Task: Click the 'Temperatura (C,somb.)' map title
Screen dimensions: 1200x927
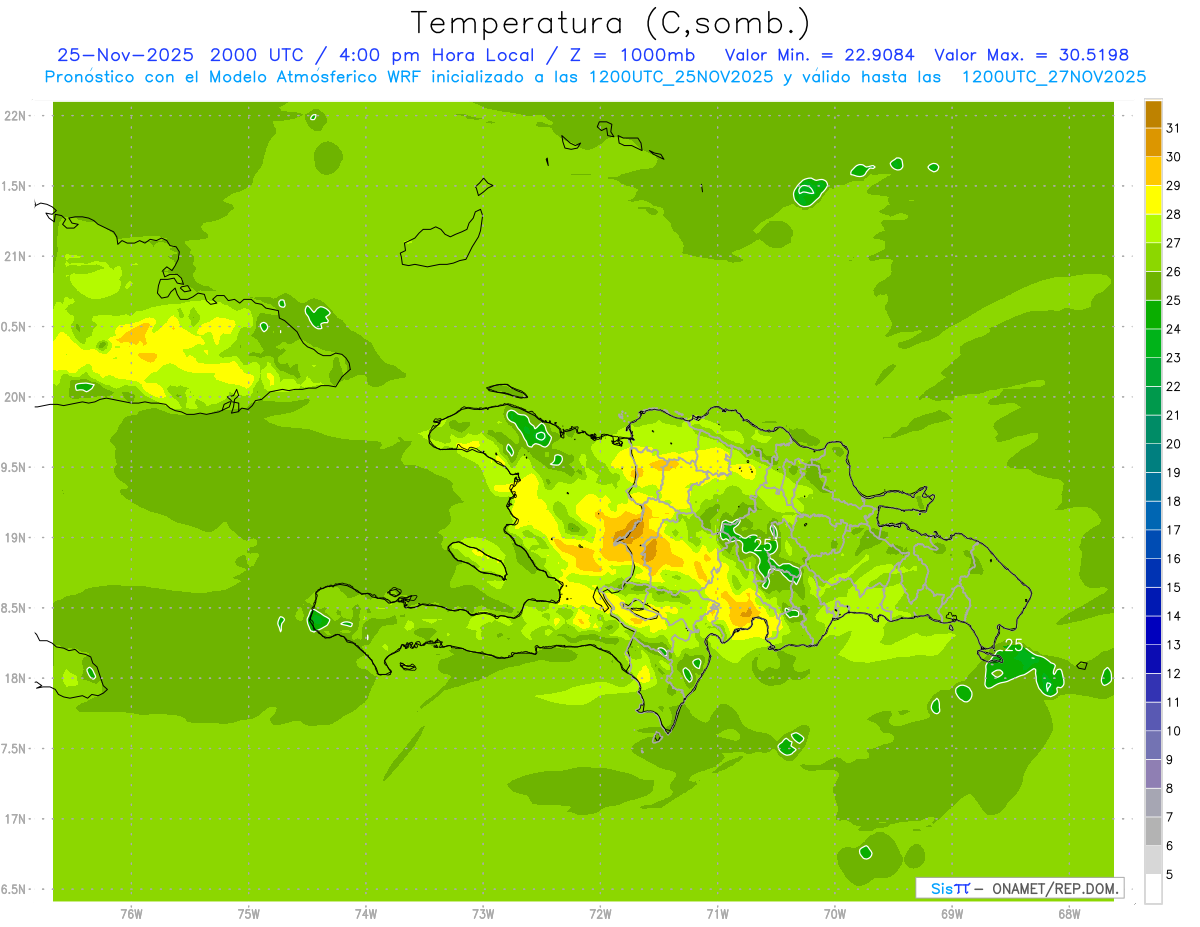Action: pyautogui.click(x=611, y=23)
